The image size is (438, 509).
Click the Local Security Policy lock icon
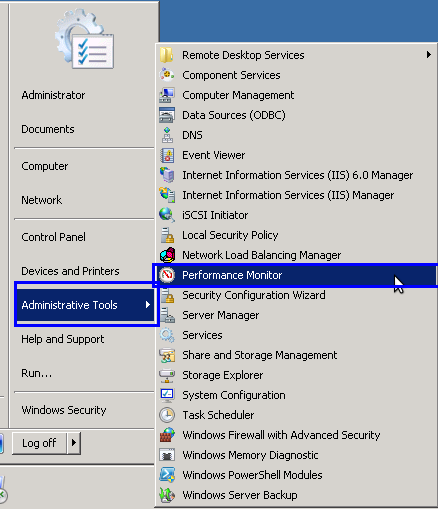pyautogui.click(x=167, y=235)
